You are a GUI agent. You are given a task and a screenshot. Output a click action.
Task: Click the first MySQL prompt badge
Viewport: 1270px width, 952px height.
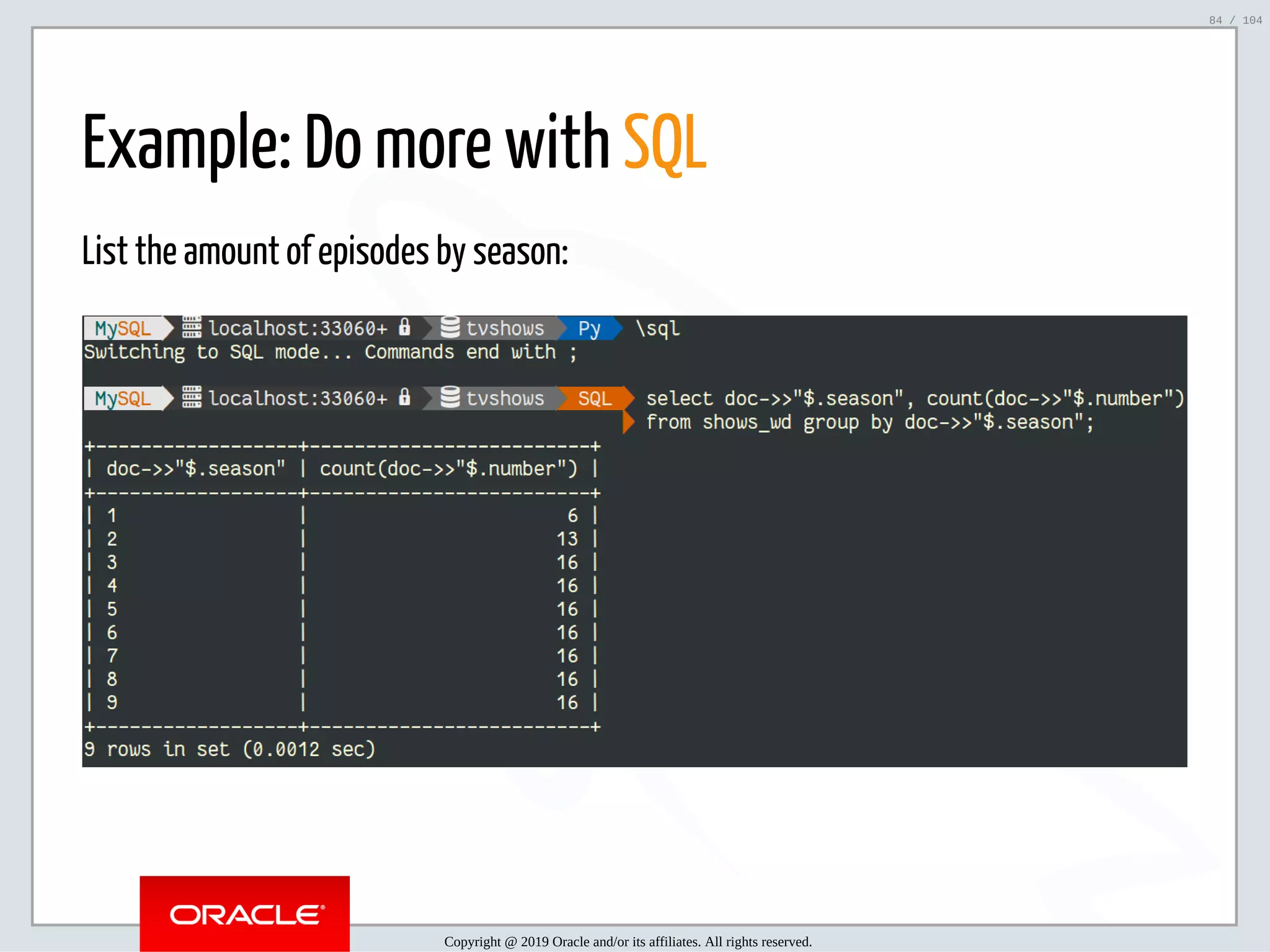123,328
